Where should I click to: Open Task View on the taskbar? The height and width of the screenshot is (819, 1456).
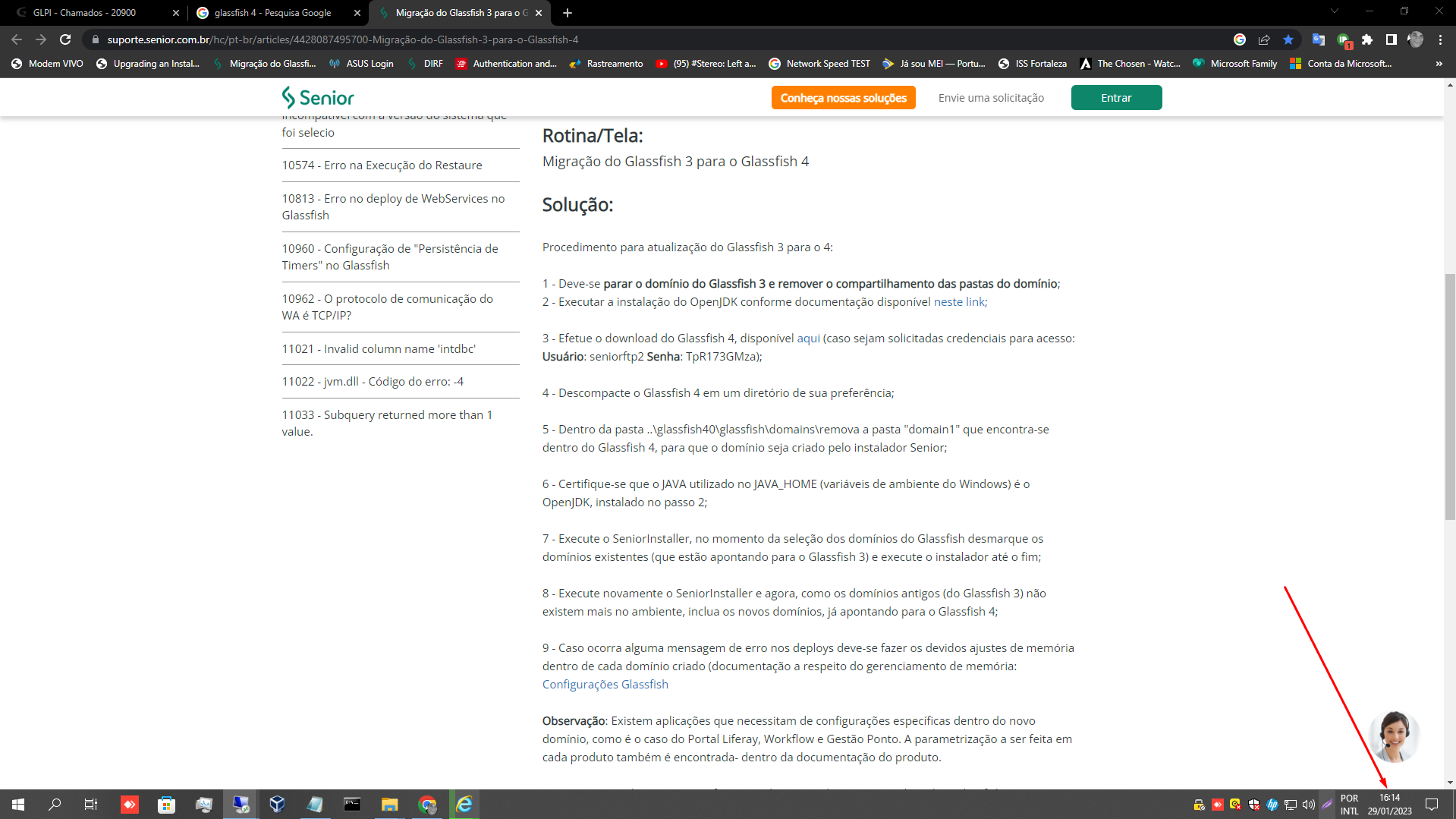[x=91, y=804]
